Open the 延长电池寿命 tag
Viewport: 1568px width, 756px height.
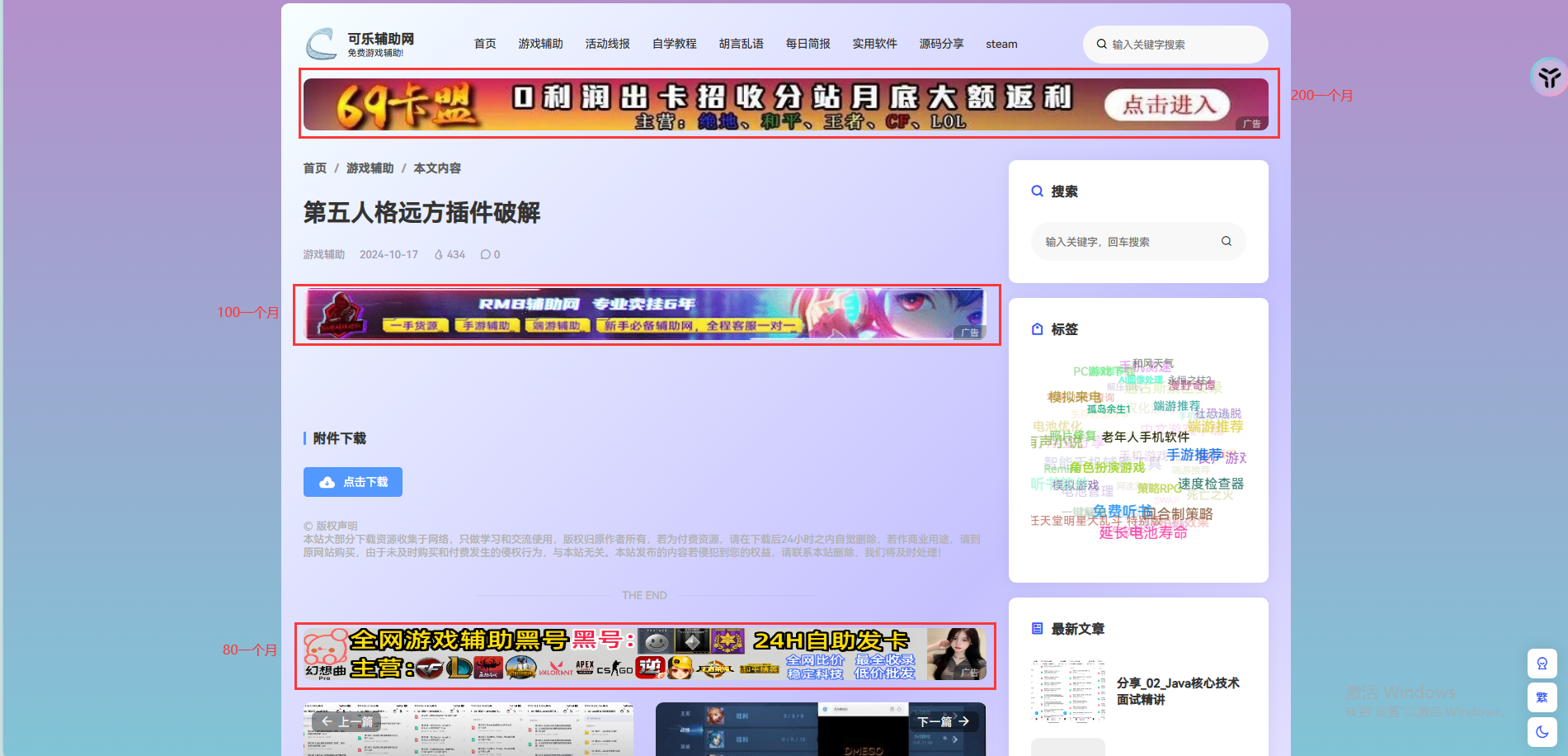tap(1143, 532)
